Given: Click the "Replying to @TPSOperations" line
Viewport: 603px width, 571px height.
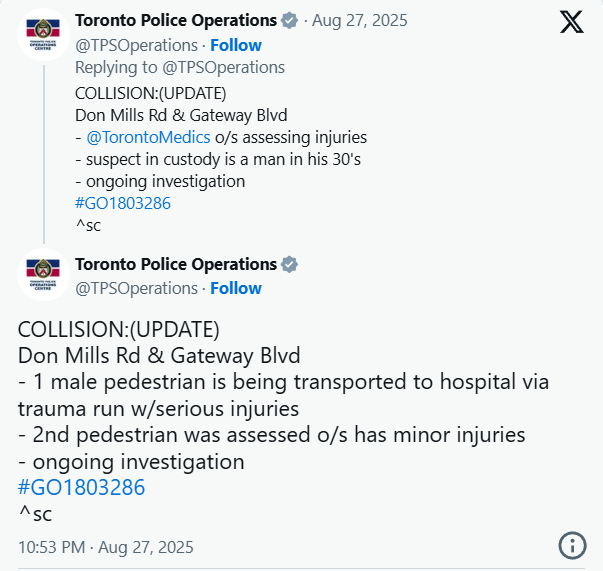Looking at the screenshot, I should (x=180, y=67).
